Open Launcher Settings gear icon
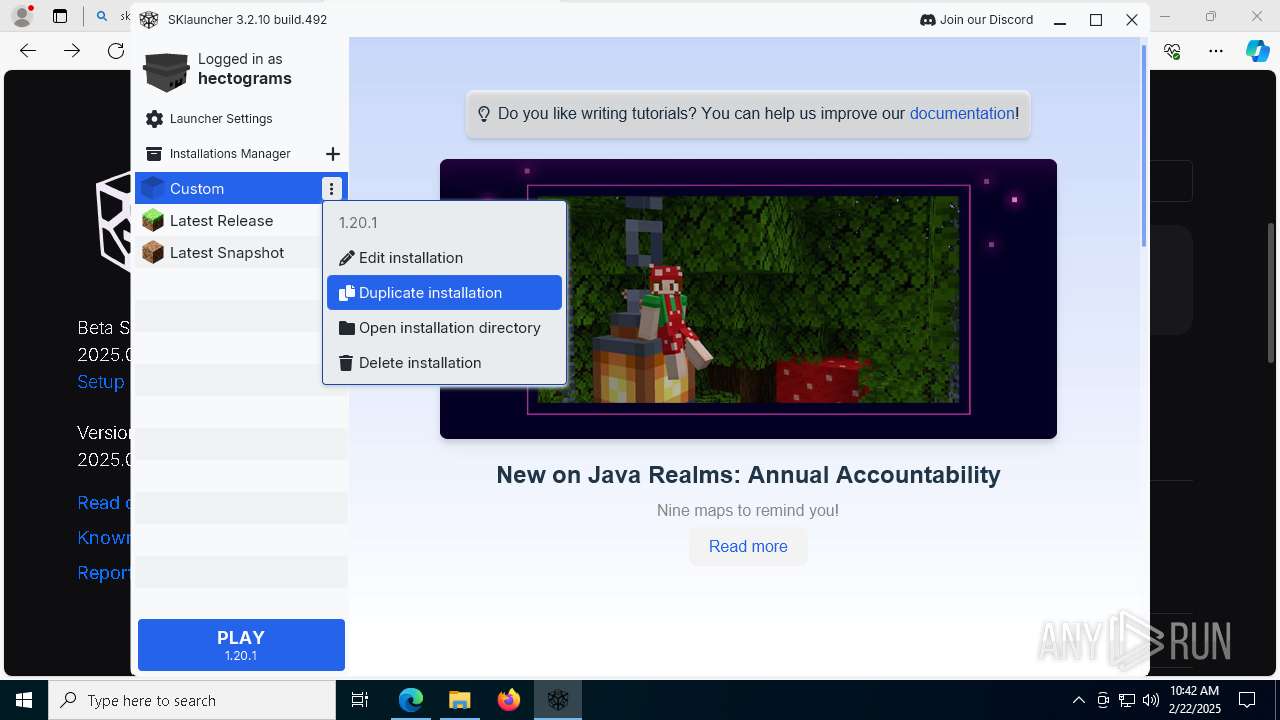 pos(154,119)
